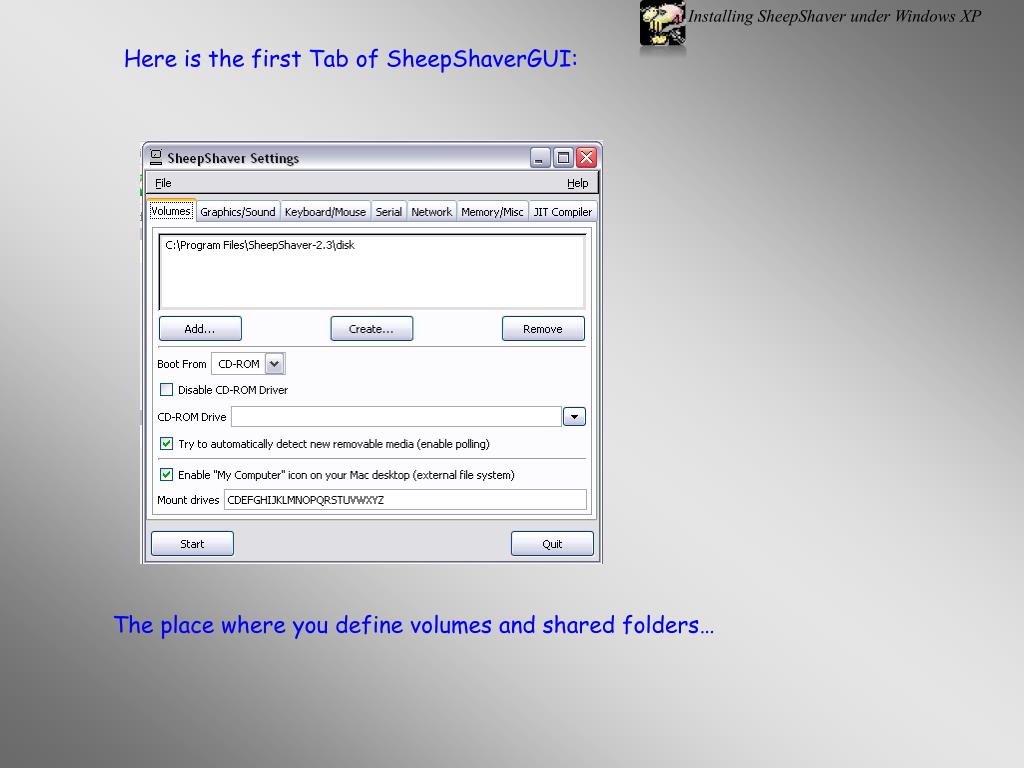Click the SheepShaver mascot icon in the slide header

pos(662,24)
